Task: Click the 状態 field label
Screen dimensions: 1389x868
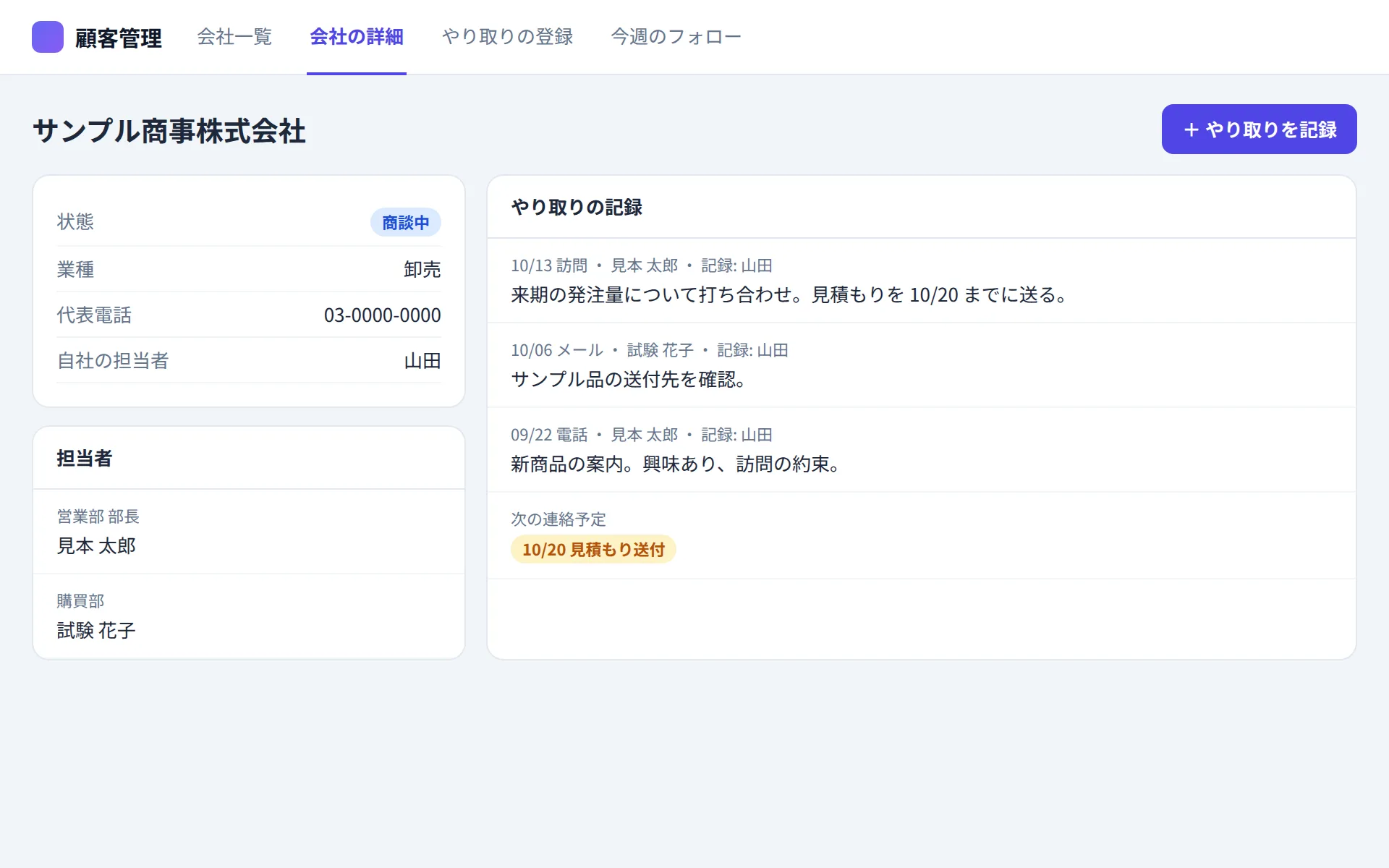Action: point(75,221)
